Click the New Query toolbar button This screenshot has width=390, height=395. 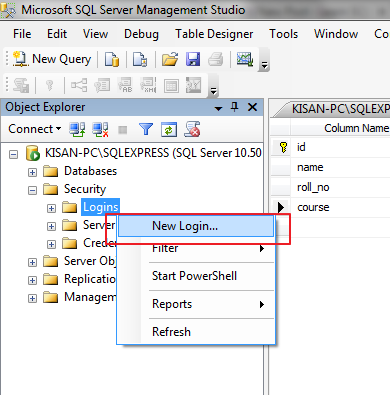pos(52,59)
